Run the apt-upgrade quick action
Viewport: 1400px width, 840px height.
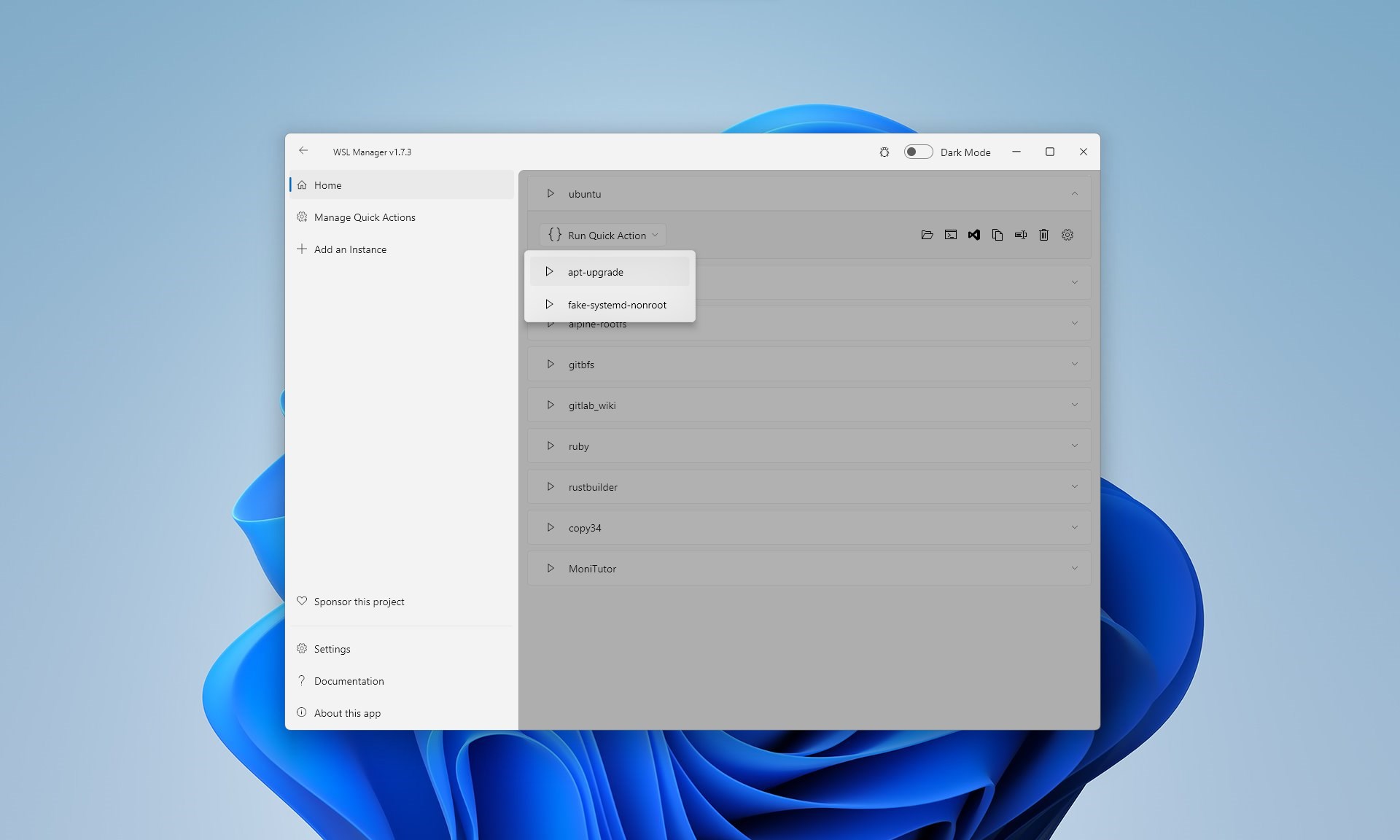coord(596,271)
